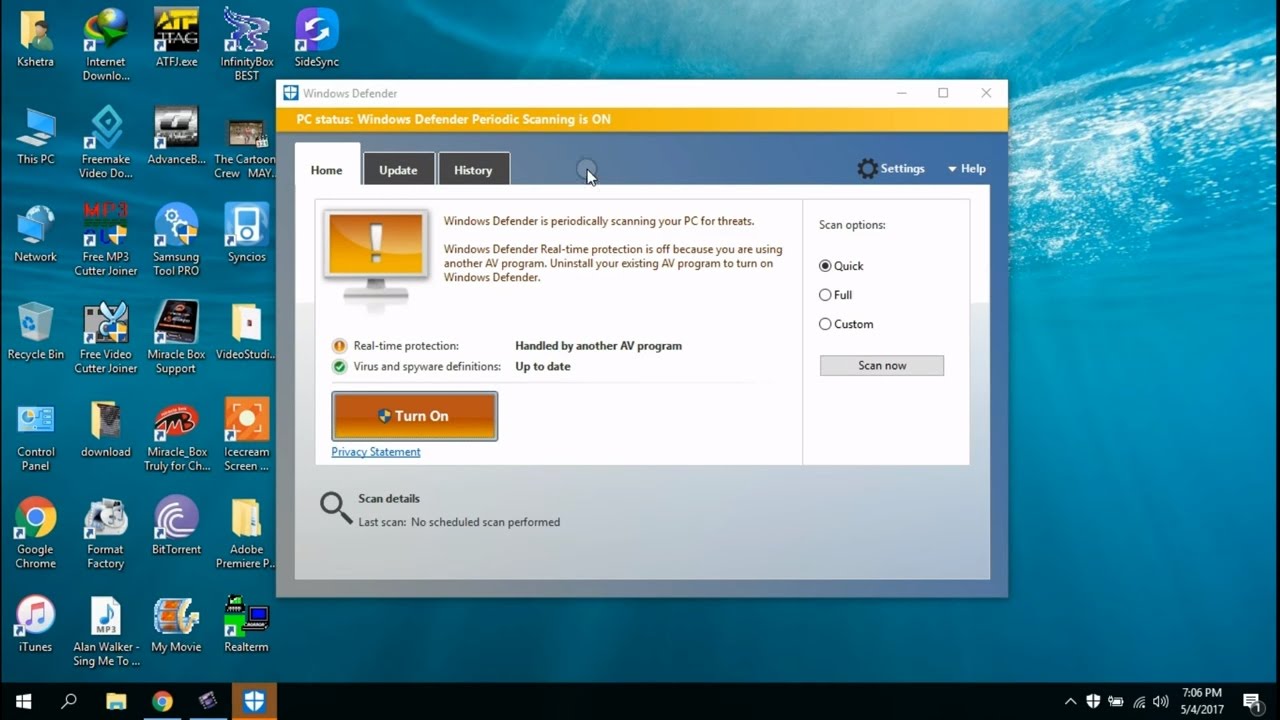The image size is (1280, 720).
Task: Open the Recycle Bin
Action: [35, 330]
